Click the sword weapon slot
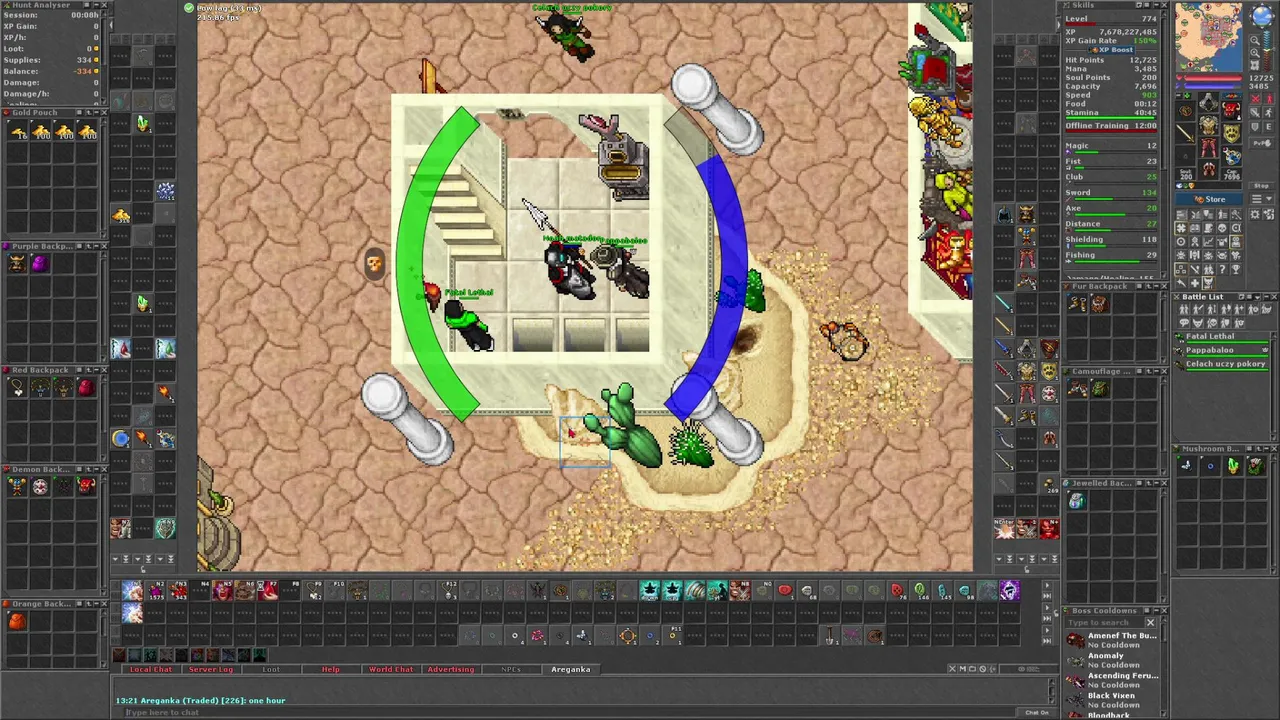Screen dimensions: 1280x720 [x=1185, y=133]
